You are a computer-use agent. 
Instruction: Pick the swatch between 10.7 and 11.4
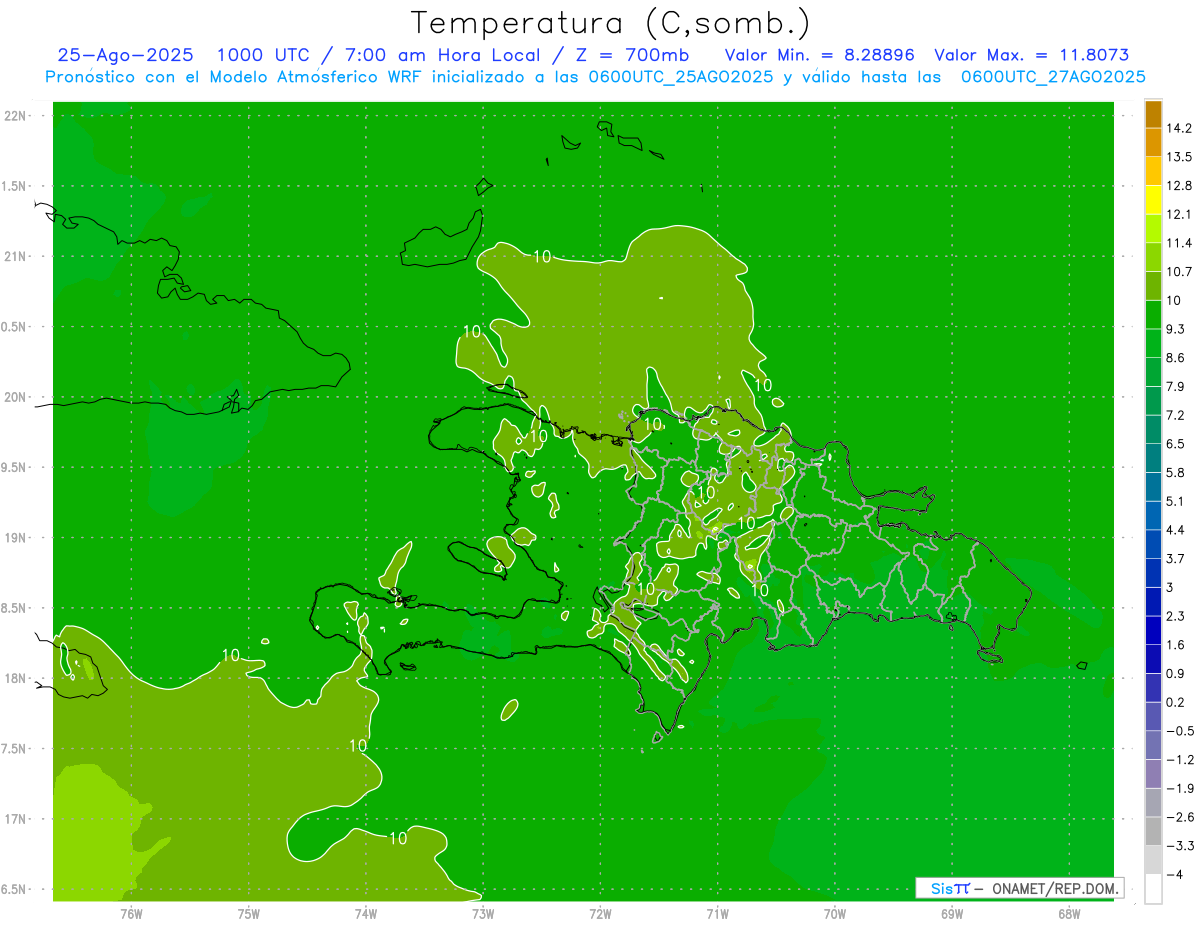1153,258
